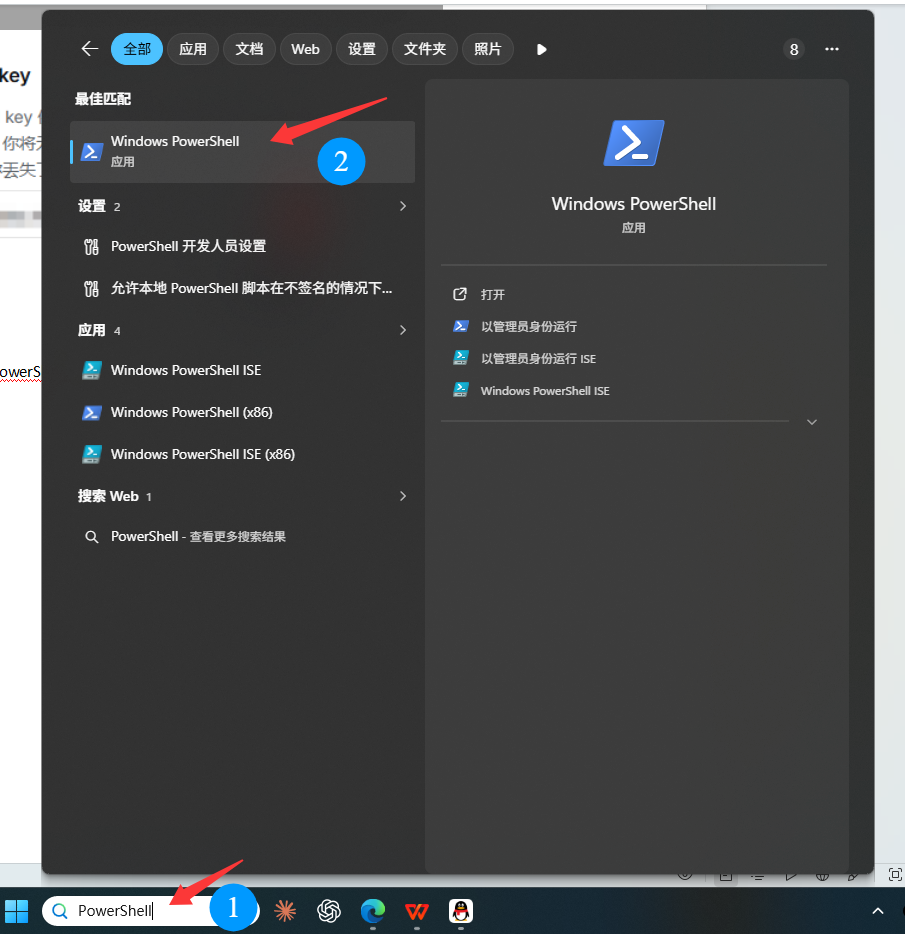
Task: Select the 全部 filter tab
Action: [x=137, y=49]
